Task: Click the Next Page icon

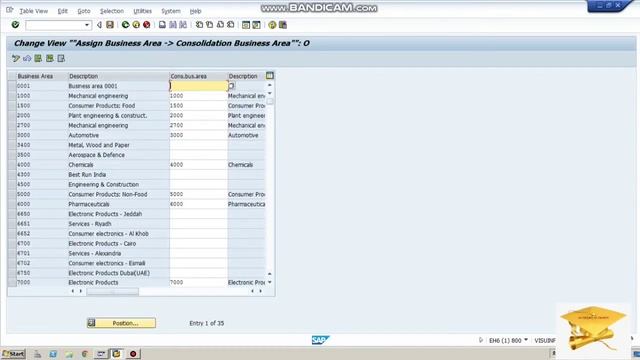Action: coord(220,25)
